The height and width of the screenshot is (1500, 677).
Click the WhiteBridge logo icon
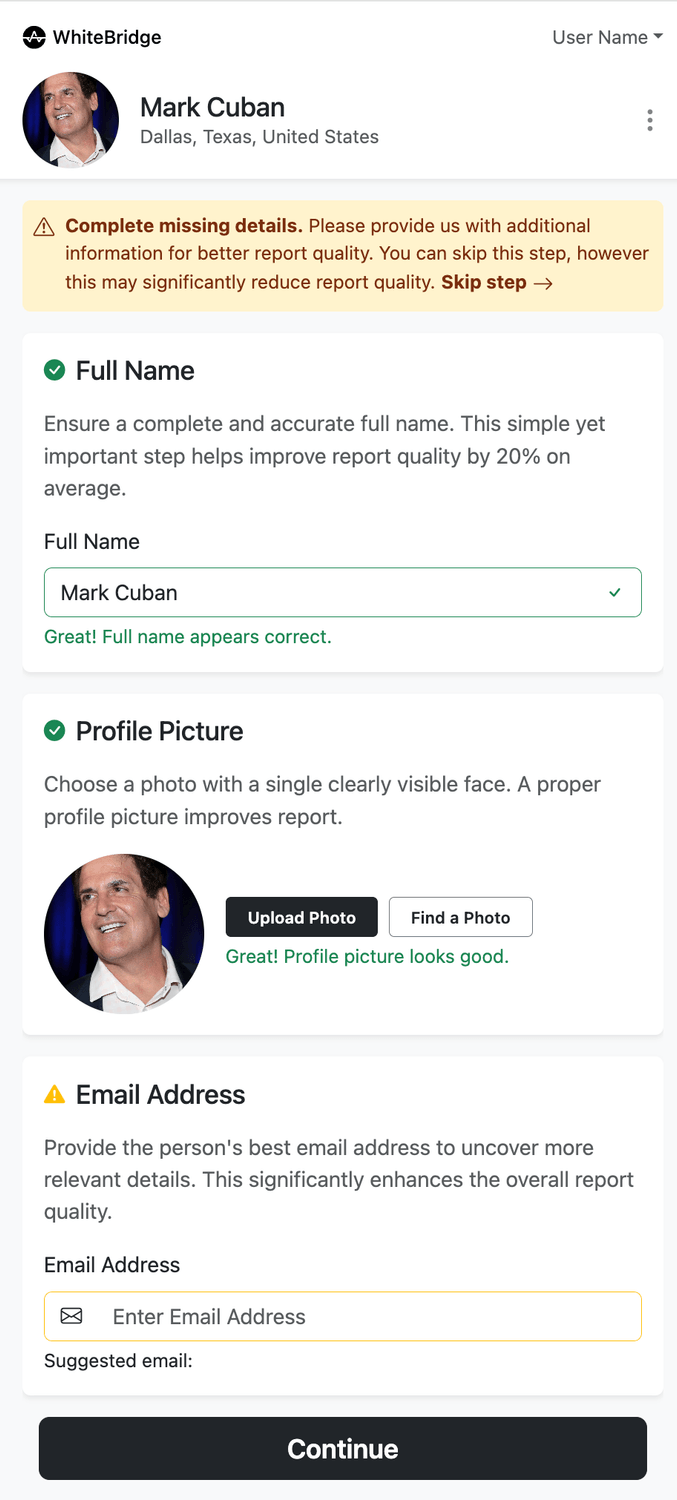[x=34, y=38]
